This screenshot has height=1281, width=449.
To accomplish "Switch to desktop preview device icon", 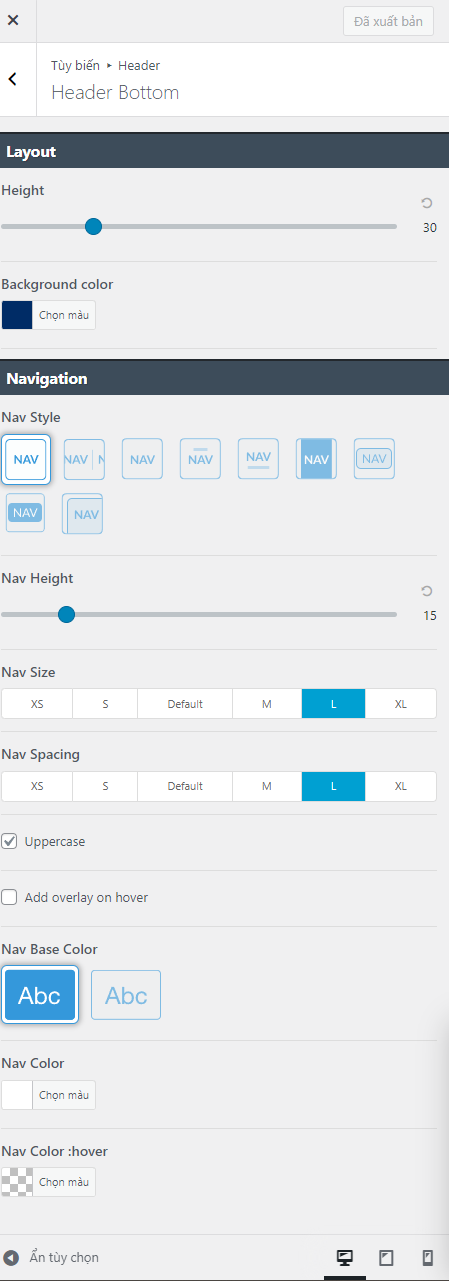I will pos(345,1257).
